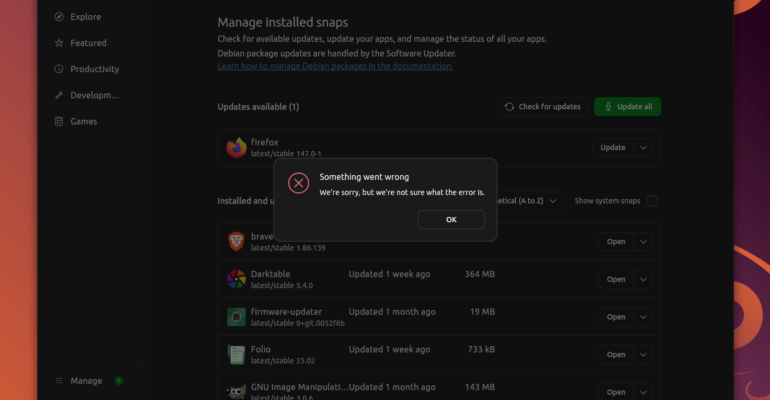This screenshot has height=400, width=770.
Task: Click the GNU Image Manipulation icon
Action: pos(236,391)
